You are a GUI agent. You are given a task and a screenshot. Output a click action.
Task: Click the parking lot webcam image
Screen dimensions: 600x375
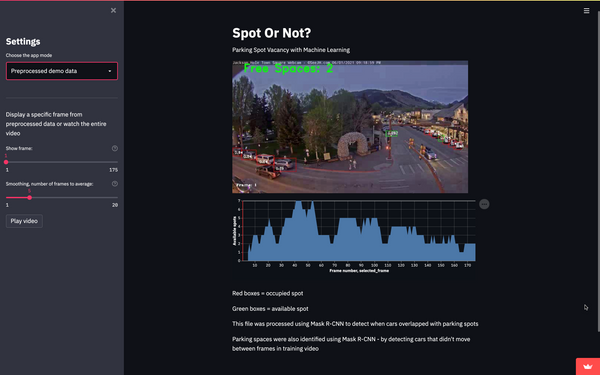350,127
